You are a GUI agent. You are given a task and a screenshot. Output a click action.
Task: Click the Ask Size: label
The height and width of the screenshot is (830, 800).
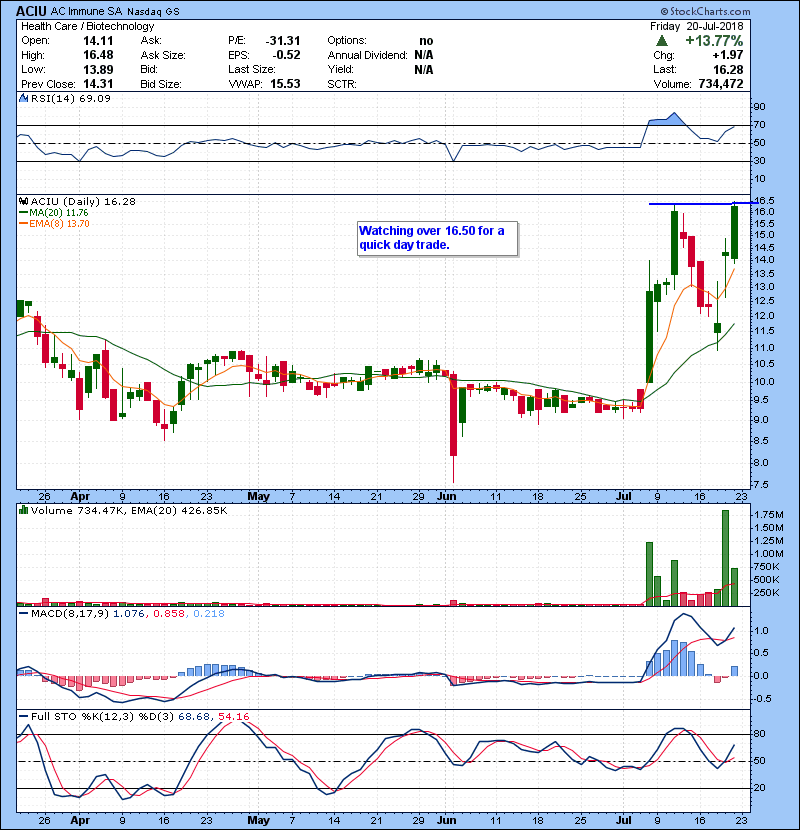pos(163,55)
